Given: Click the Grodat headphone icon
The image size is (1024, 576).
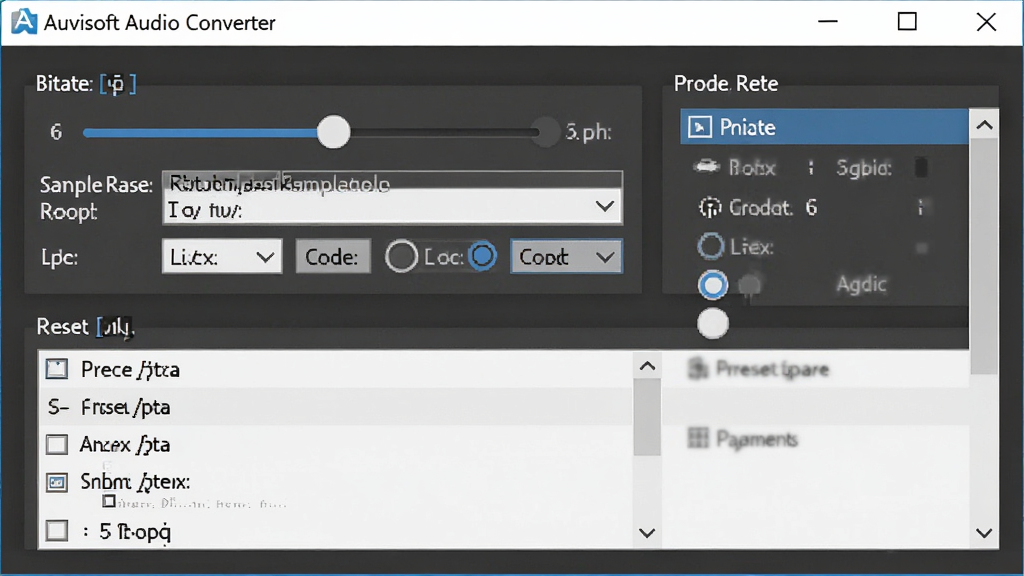Looking at the screenshot, I should [710, 208].
